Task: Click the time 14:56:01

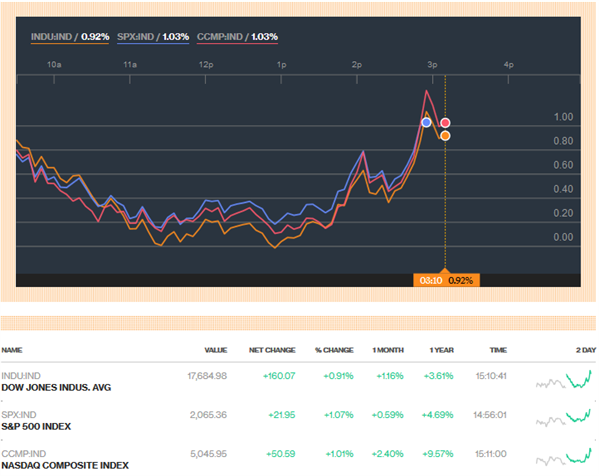Action: click(x=490, y=415)
